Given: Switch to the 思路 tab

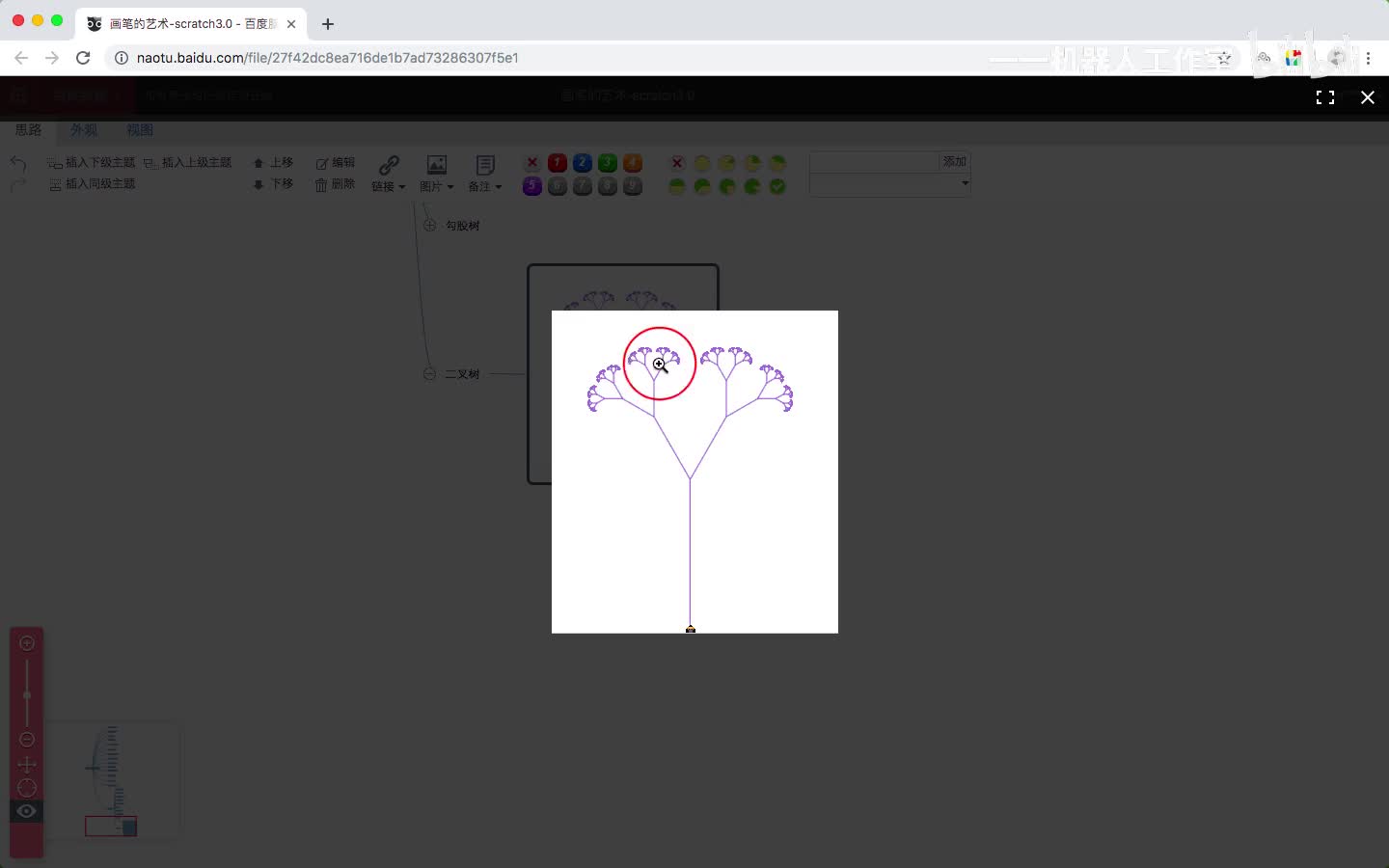Looking at the screenshot, I should [x=28, y=129].
